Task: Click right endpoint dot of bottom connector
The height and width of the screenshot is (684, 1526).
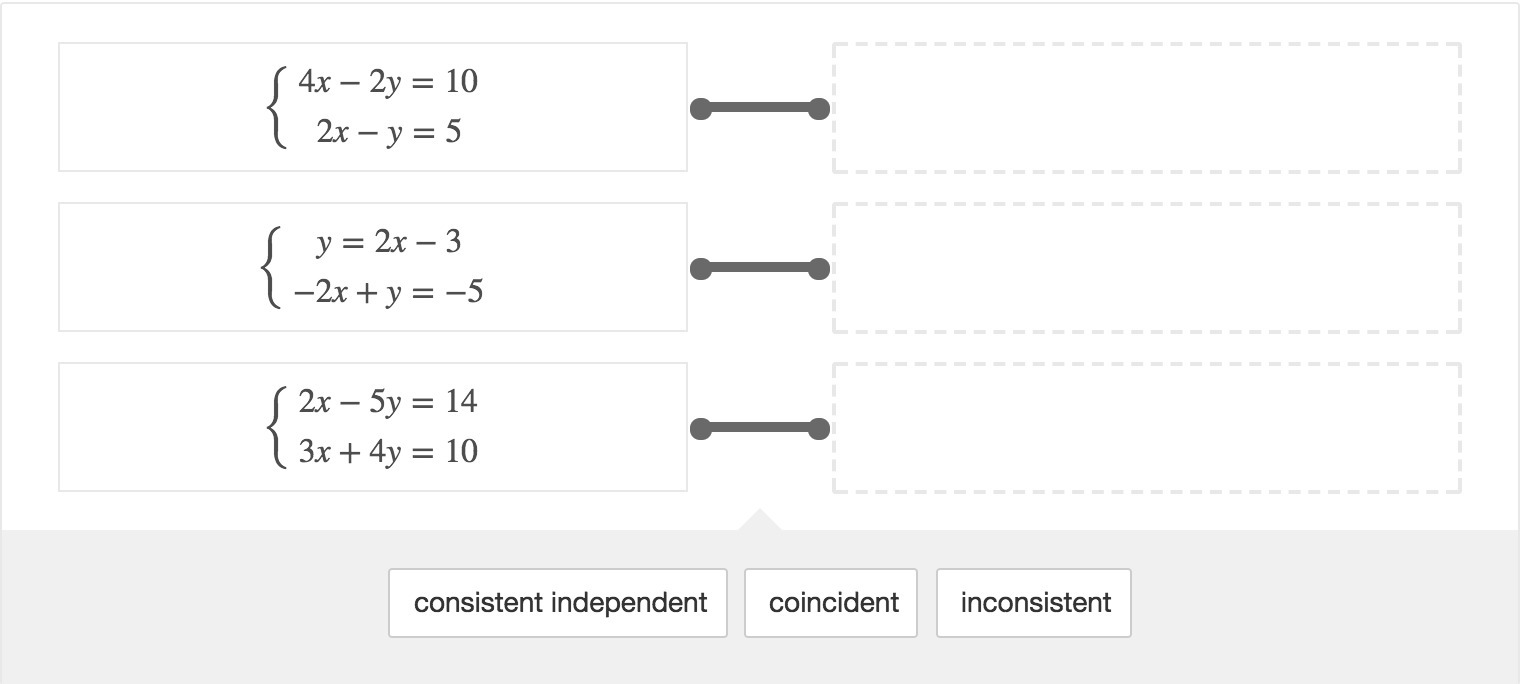Action: pyautogui.click(x=819, y=428)
